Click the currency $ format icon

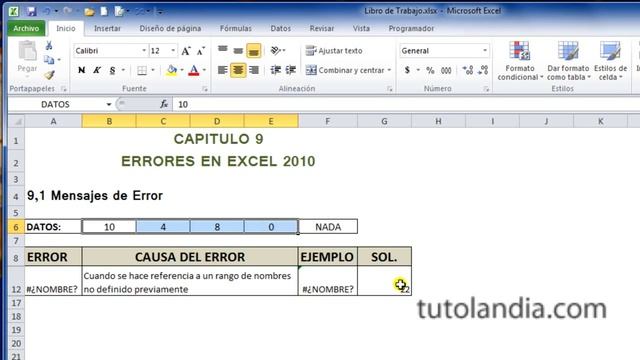coord(407,70)
